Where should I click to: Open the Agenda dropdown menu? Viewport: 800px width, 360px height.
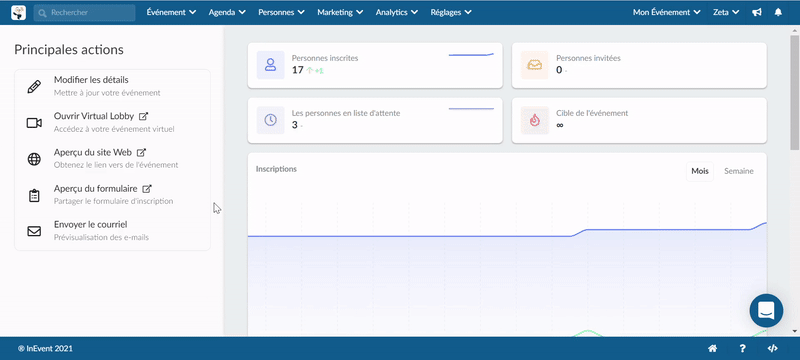(x=227, y=12)
